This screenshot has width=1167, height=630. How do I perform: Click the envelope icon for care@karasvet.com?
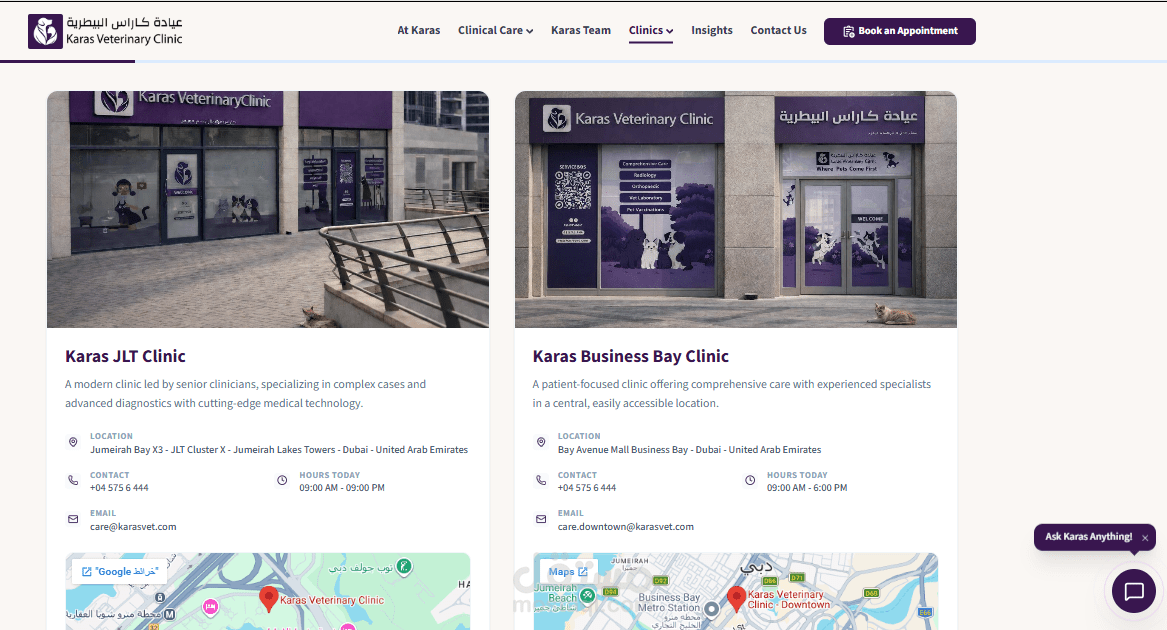tap(73, 519)
